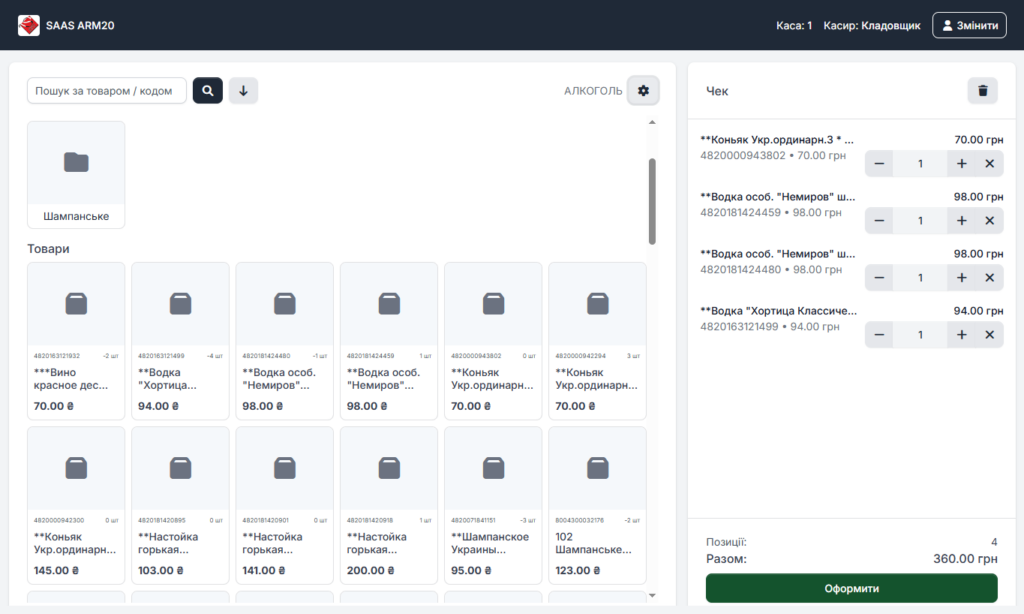This screenshot has width=1024, height=614.
Task: Increase quantity of Коньяк Укр.ординарн item
Action: [x=961, y=164]
